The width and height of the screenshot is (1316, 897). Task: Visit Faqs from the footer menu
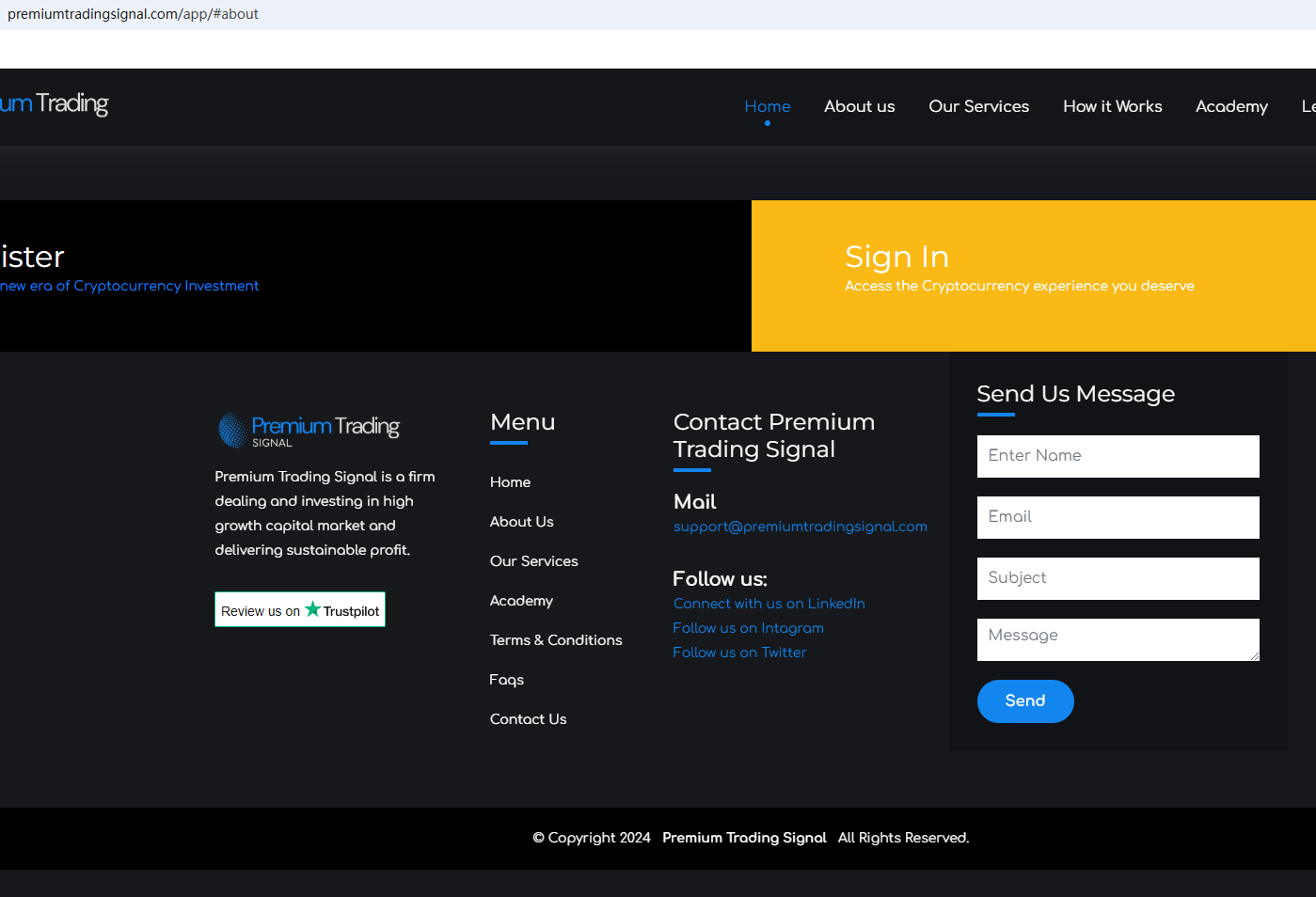506,680
